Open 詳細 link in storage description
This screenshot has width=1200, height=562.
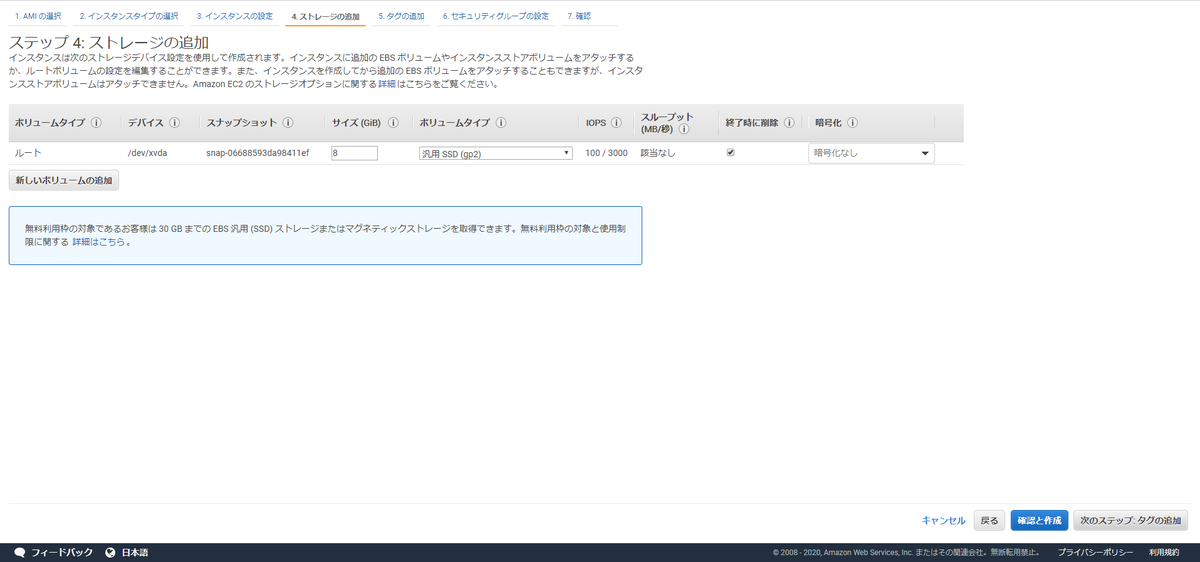point(387,84)
